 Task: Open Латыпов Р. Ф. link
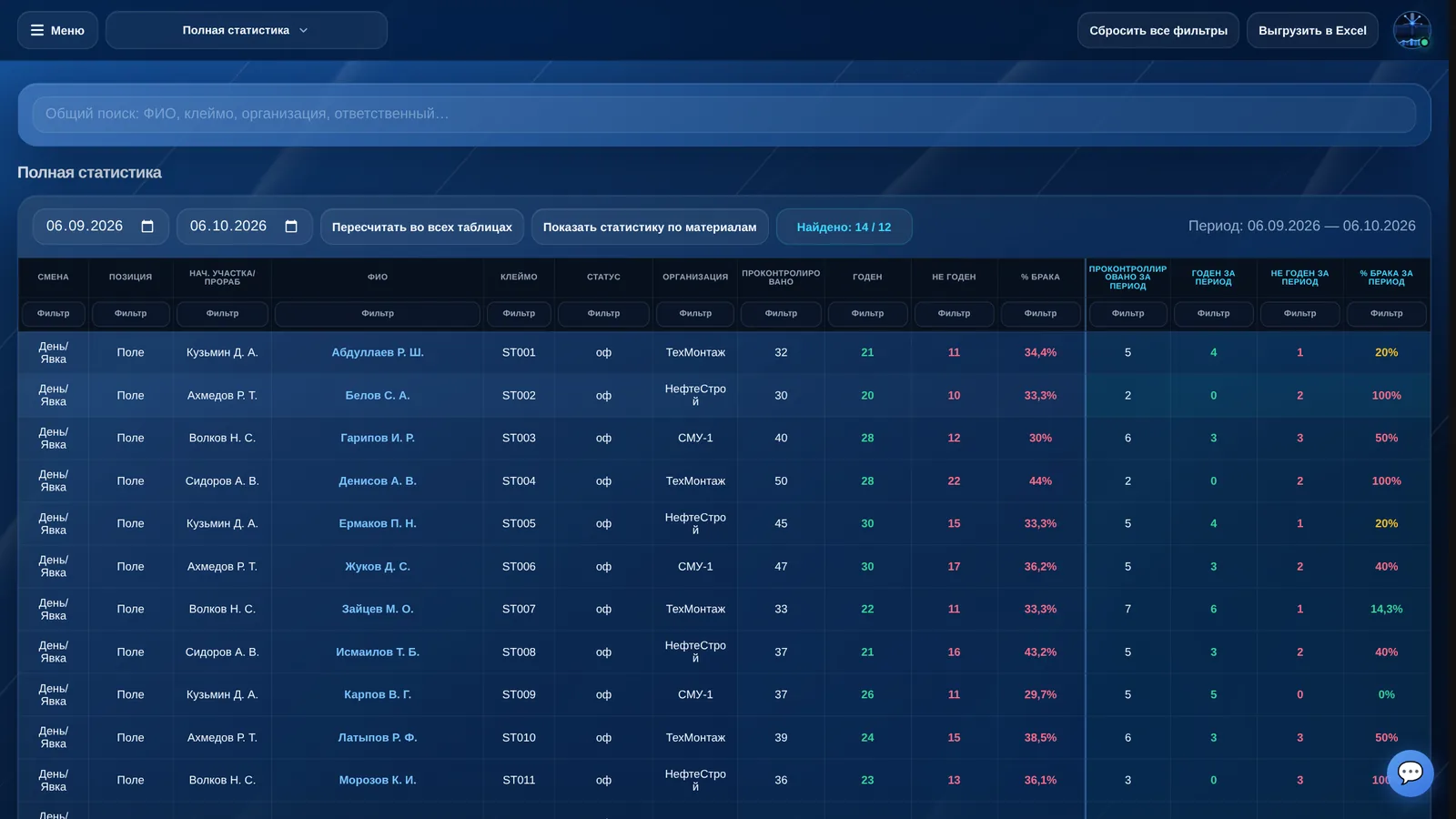[x=378, y=737]
